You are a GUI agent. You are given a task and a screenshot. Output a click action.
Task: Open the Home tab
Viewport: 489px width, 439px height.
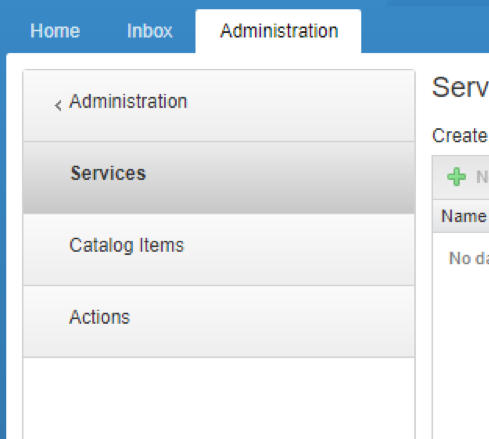point(55,31)
